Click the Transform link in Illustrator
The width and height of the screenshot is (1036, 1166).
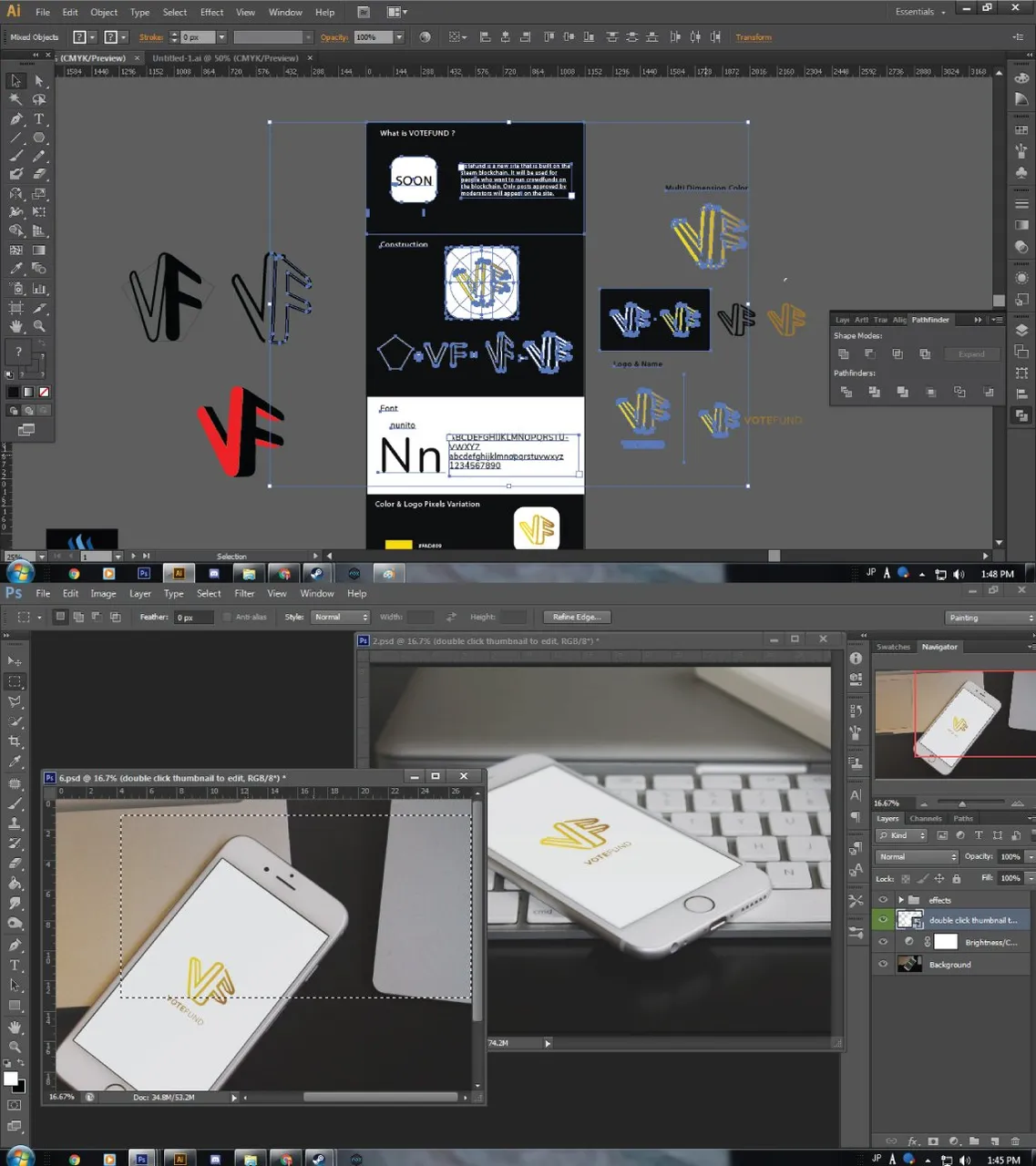click(x=754, y=37)
